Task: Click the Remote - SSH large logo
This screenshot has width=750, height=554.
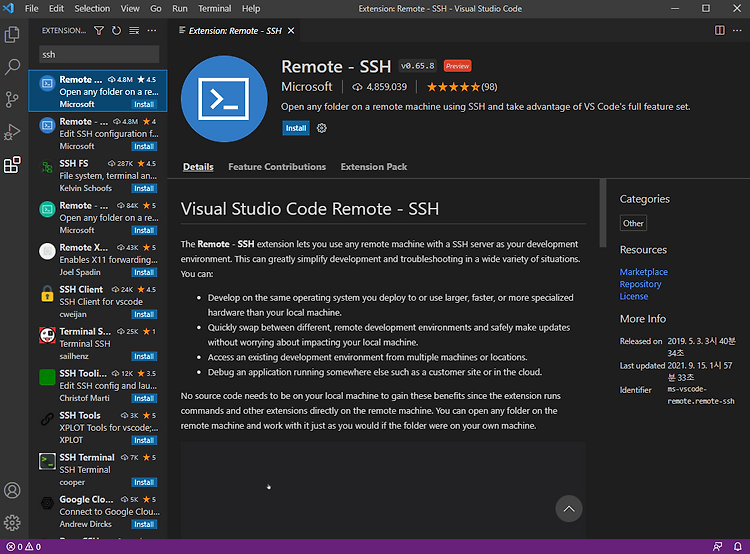Action: tap(224, 99)
